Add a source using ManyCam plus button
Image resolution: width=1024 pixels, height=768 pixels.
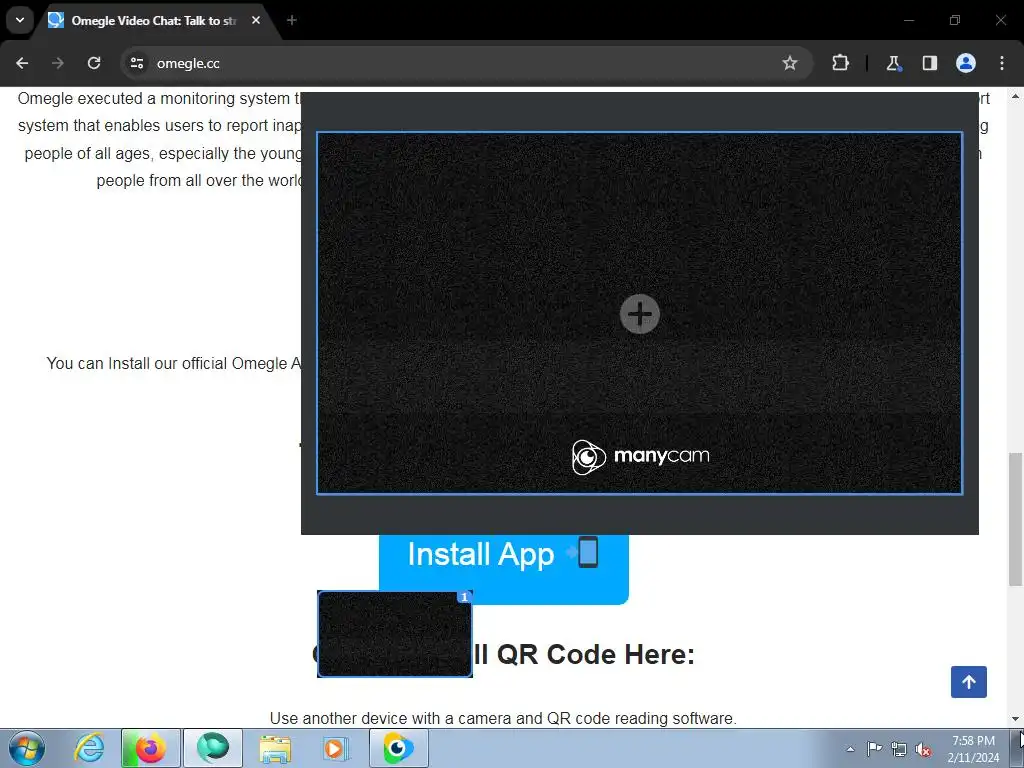coord(639,314)
